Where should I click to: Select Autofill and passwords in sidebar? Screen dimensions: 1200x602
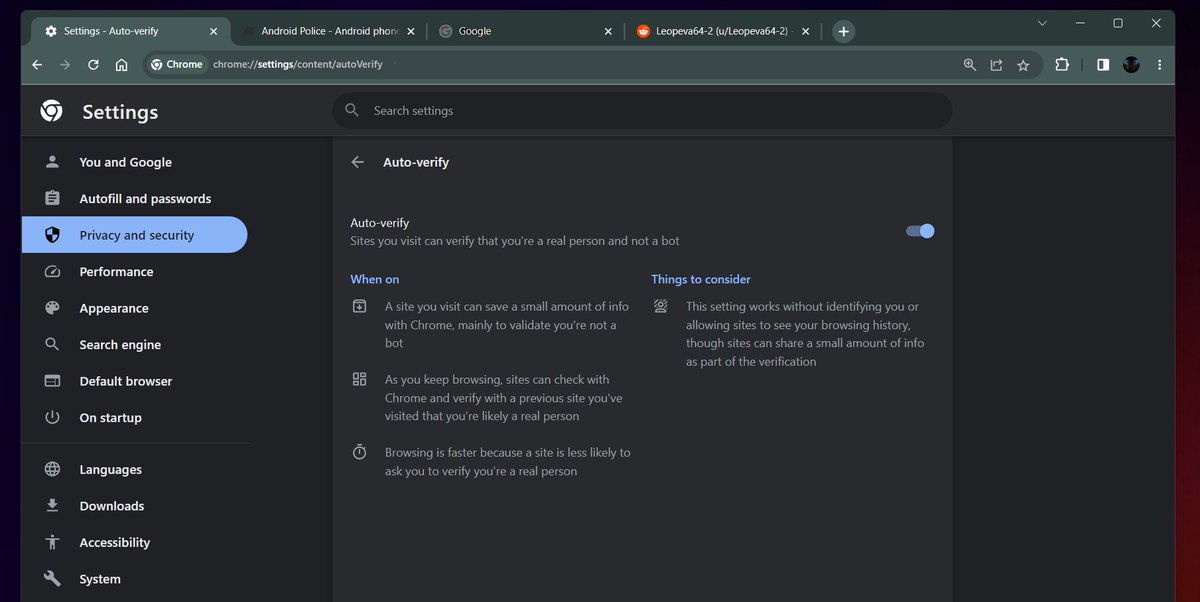pyautogui.click(x=145, y=198)
